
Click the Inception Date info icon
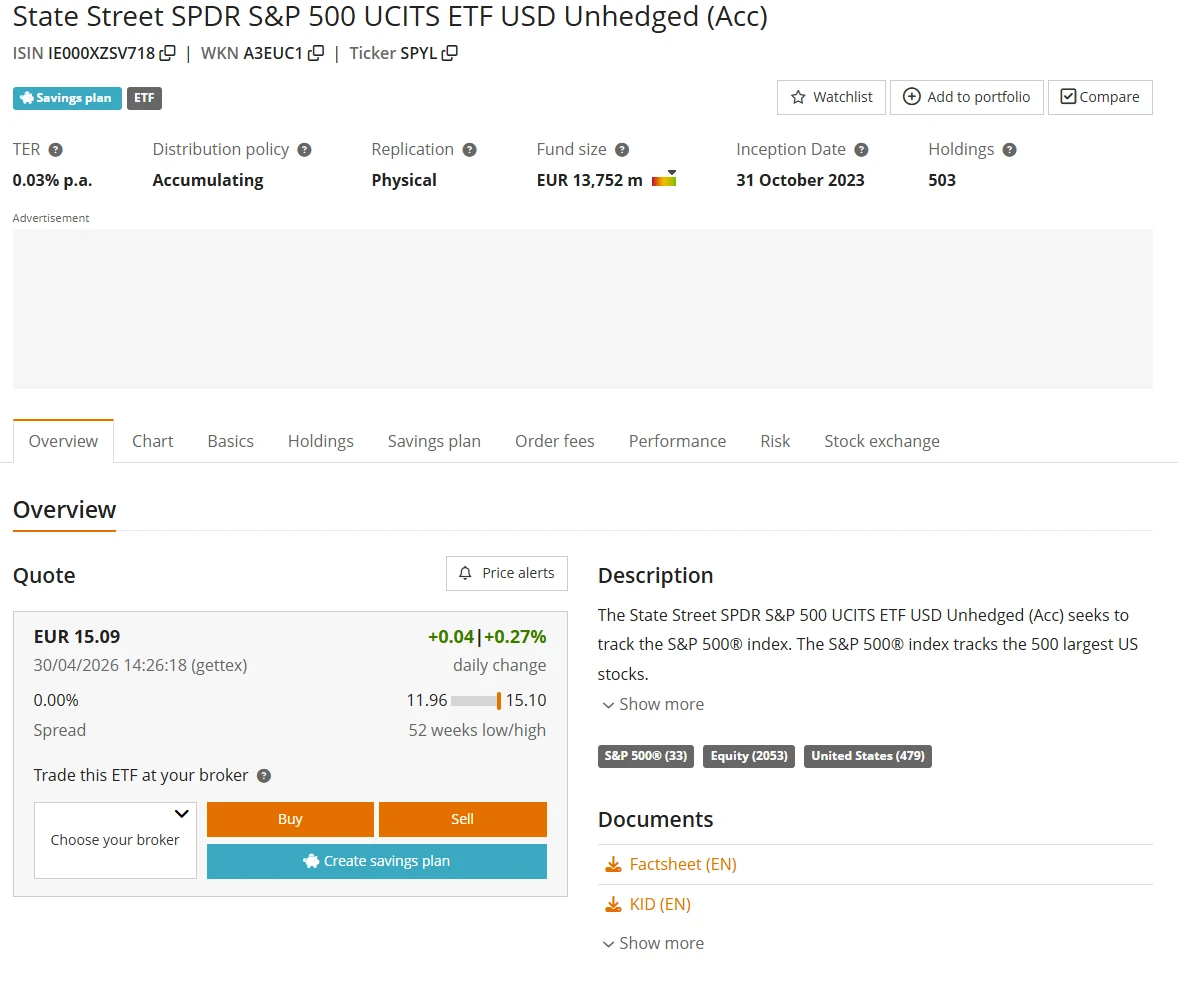[861, 150]
